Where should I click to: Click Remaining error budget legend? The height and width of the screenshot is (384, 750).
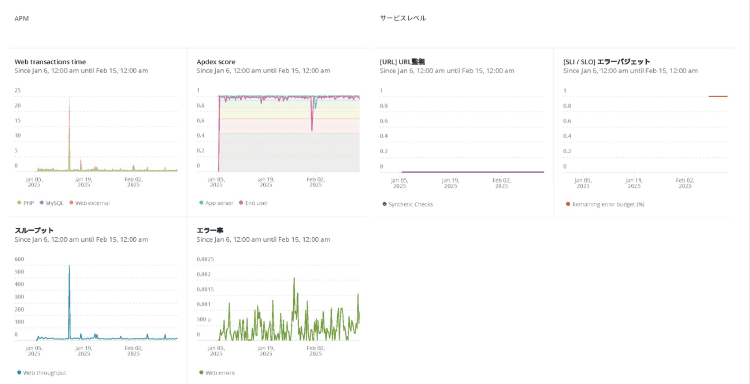[x=605, y=204]
